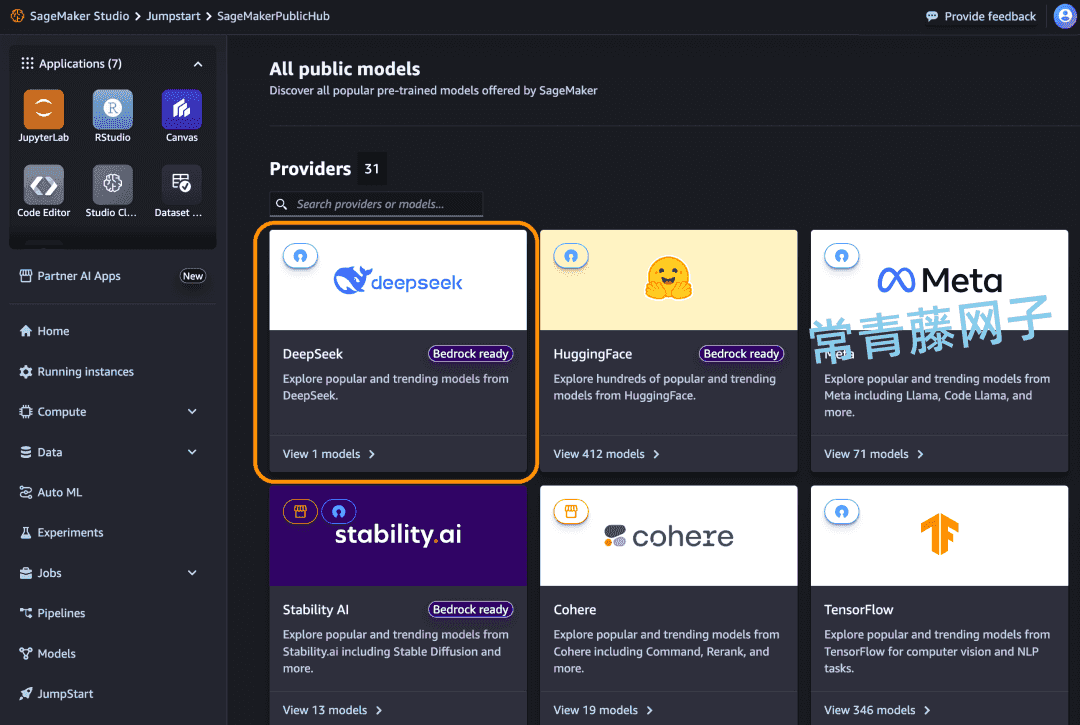
Task: Click the SageMaker logo icon
Action: click(17, 16)
